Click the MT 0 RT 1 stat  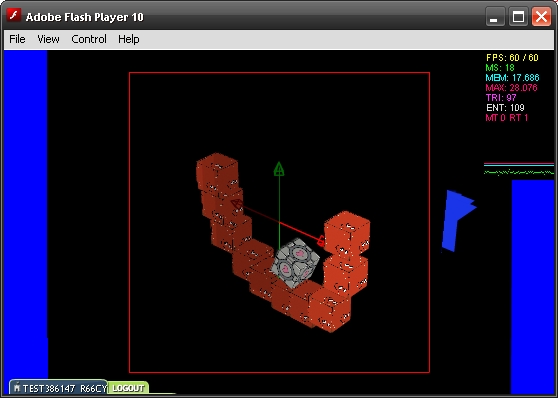tap(507, 117)
